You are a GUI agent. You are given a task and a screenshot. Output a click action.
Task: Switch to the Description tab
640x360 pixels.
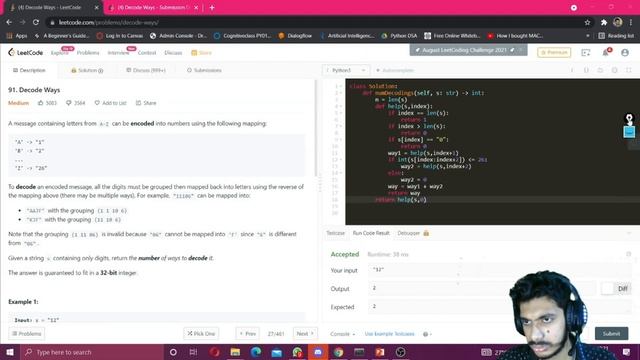(x=29, y=70)
